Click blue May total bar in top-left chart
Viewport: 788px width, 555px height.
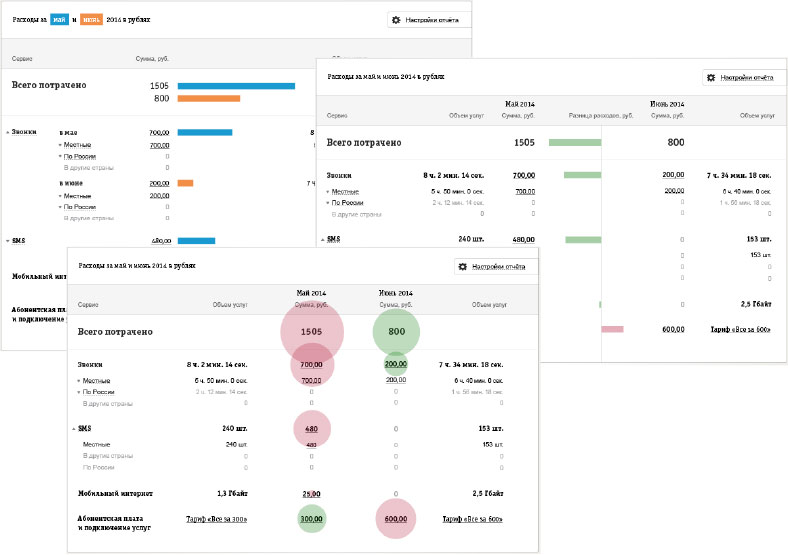point(236,86)
